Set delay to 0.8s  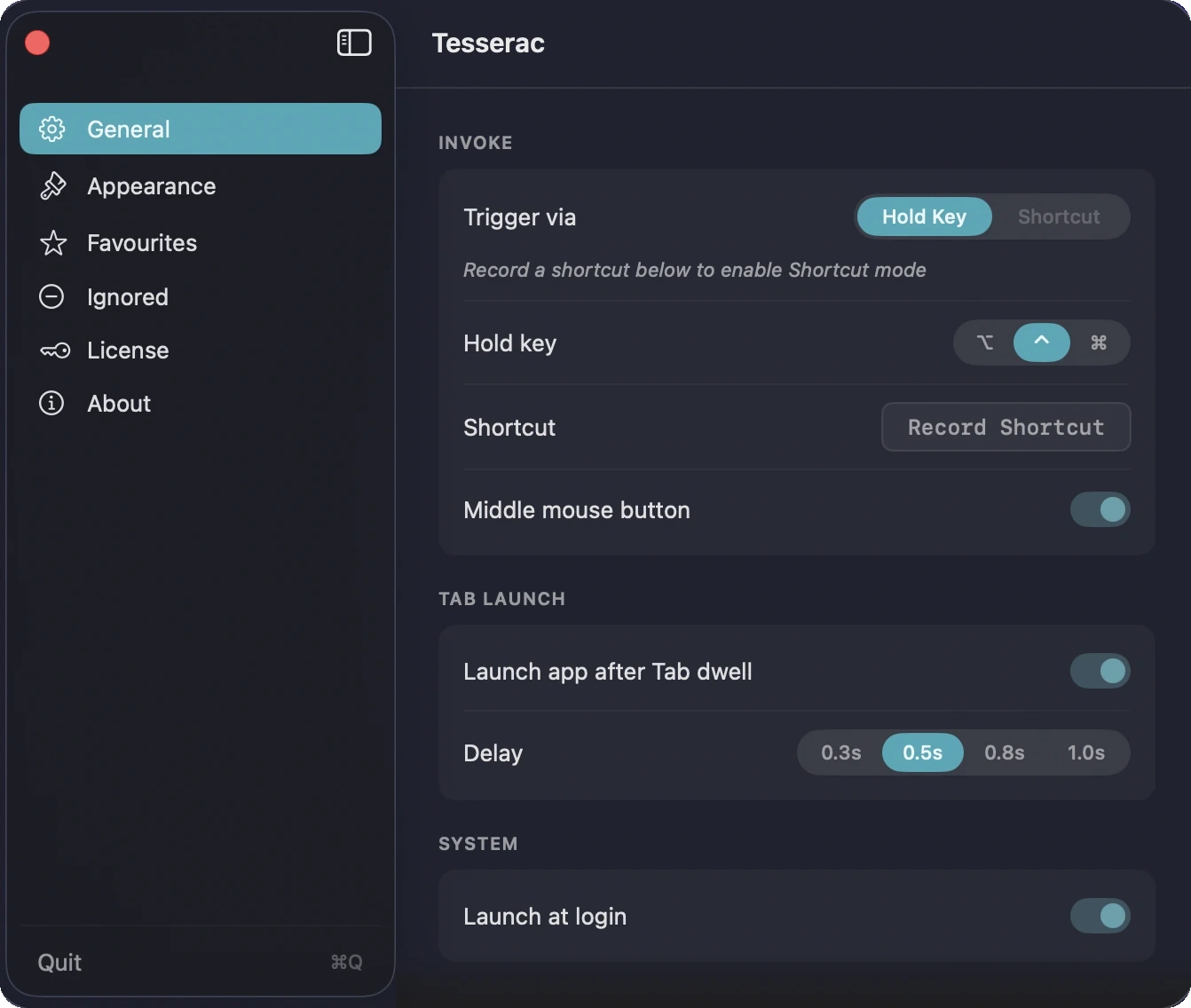[x=1005, y=752]
